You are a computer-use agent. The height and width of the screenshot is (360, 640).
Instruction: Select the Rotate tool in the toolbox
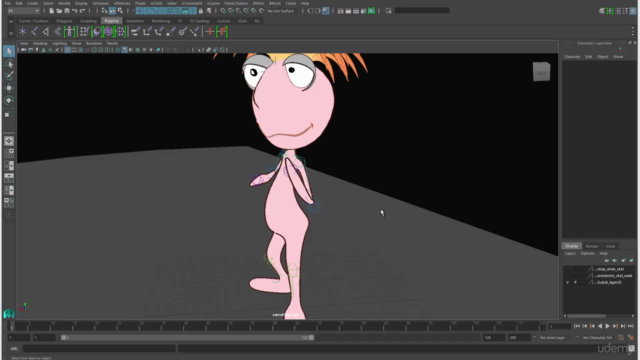coord(9,100)
